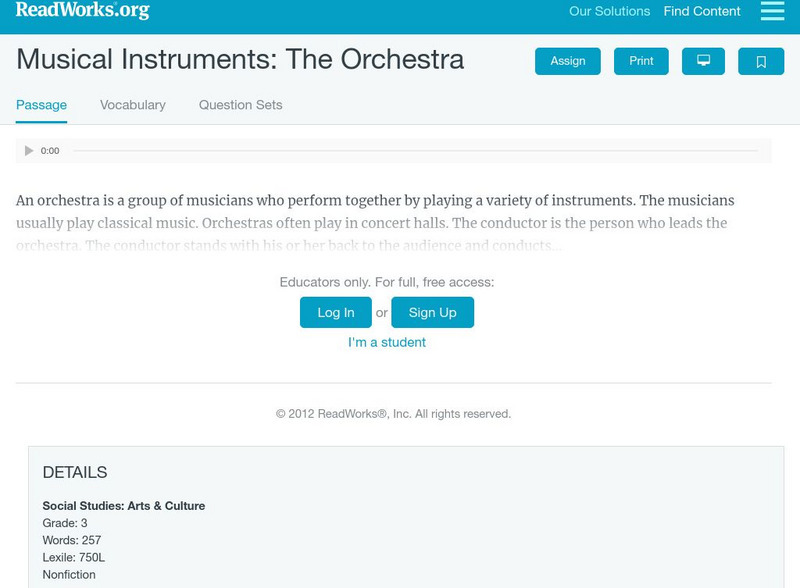Click the audio time 0:00 label

click(50, 151)
